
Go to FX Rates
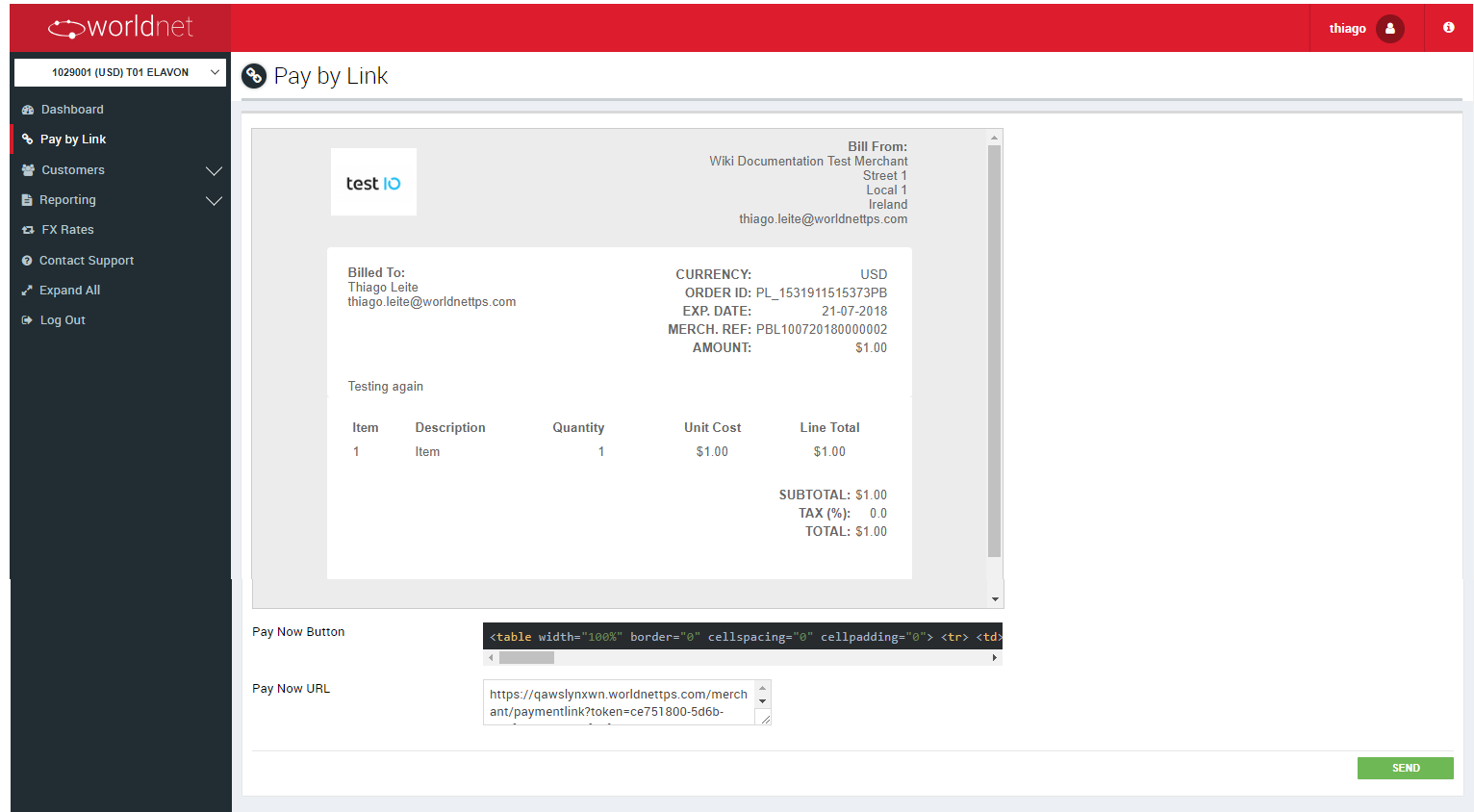pyautogui.click(x=68, y=230)
